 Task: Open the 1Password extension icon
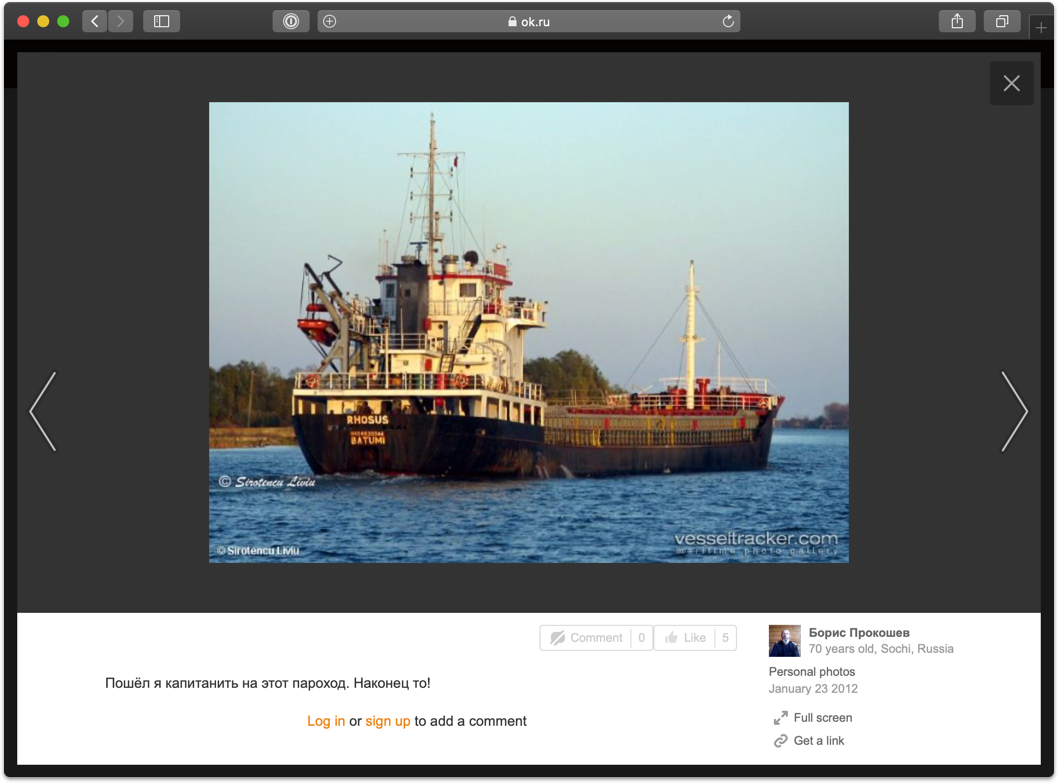[291, 21]
